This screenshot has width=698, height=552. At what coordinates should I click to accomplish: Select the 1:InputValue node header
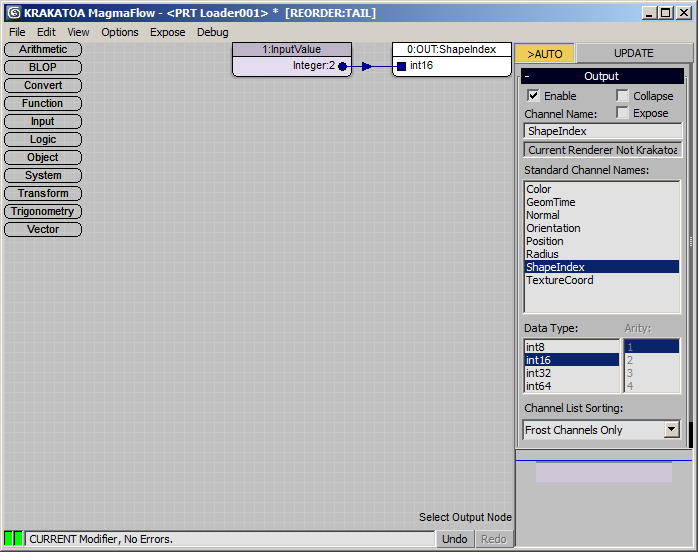292,49
